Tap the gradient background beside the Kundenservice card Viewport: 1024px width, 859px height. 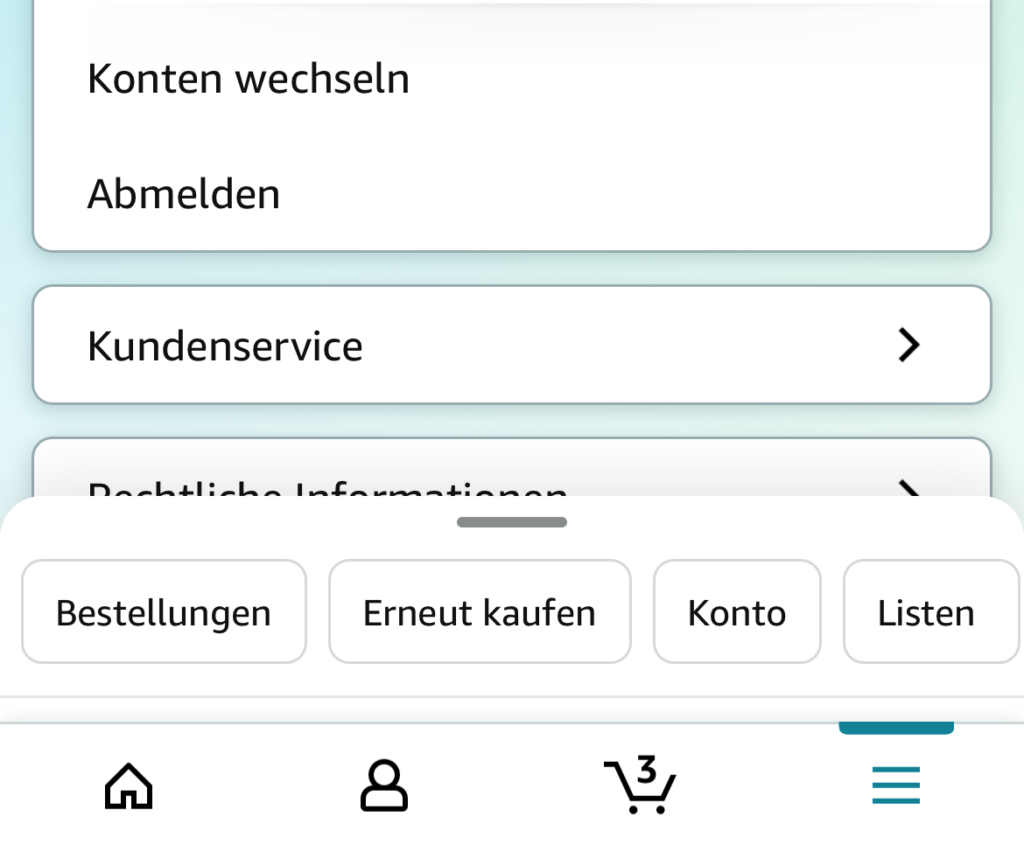coord(16,345)
